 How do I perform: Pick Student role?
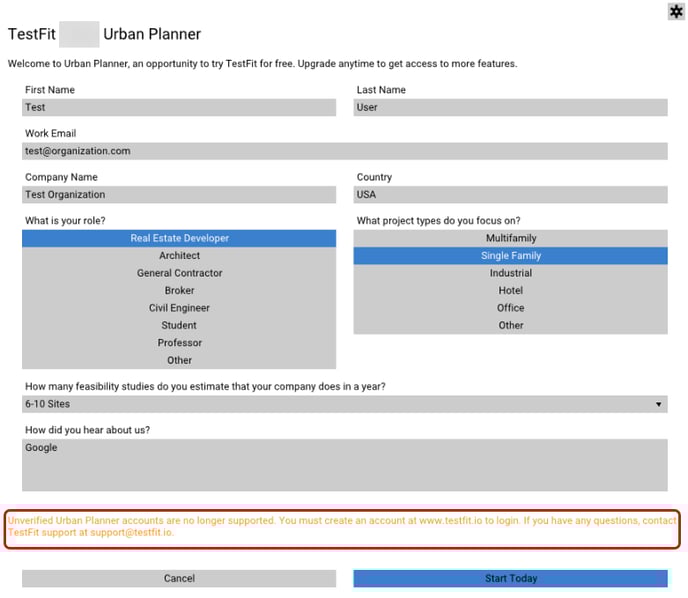coord(179,326)
